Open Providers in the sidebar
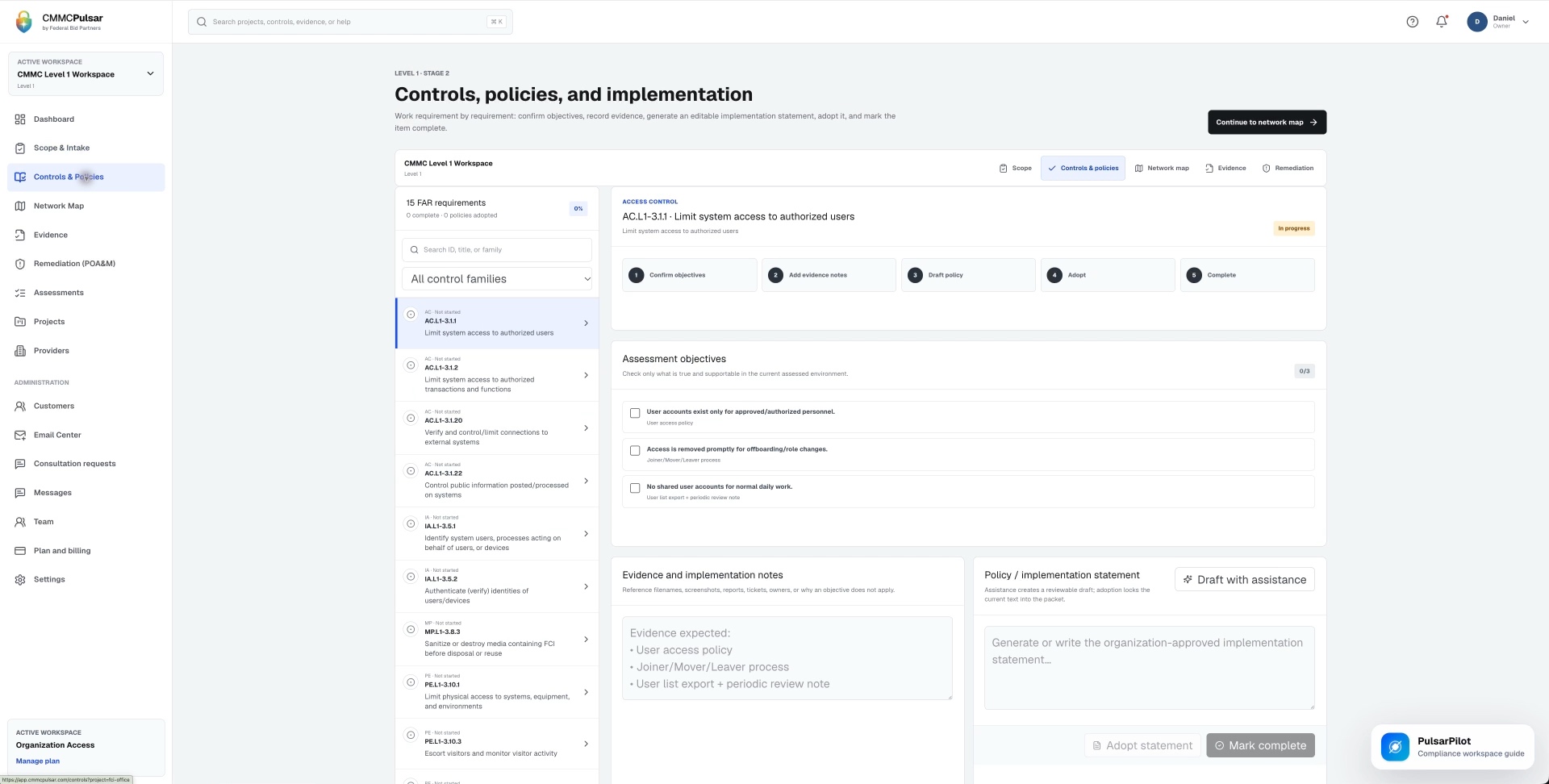1549x784 pixels. pos(86,351)
